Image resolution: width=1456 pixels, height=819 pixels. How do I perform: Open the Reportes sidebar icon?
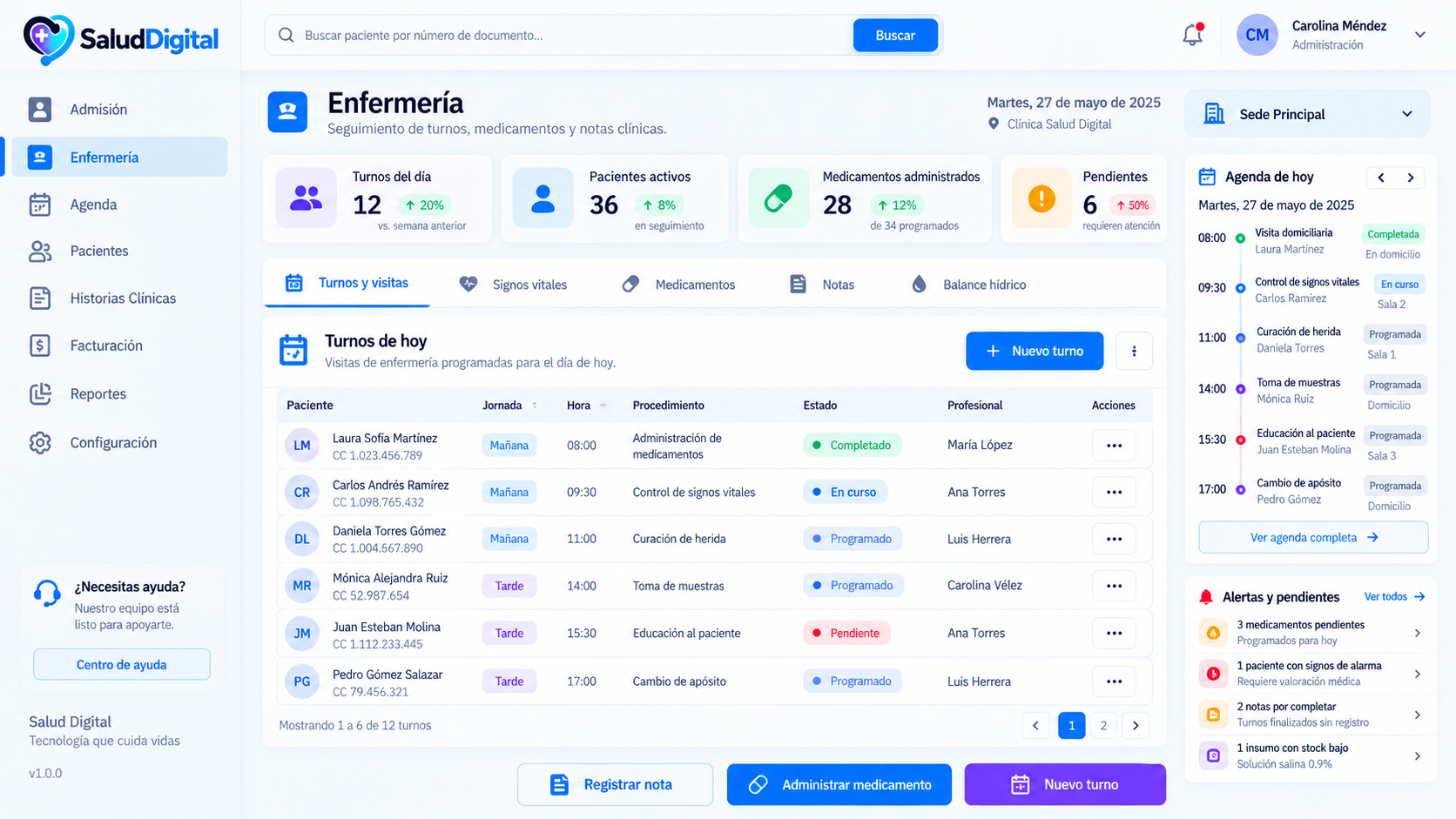pyautogui.click(x=40, y=394)
